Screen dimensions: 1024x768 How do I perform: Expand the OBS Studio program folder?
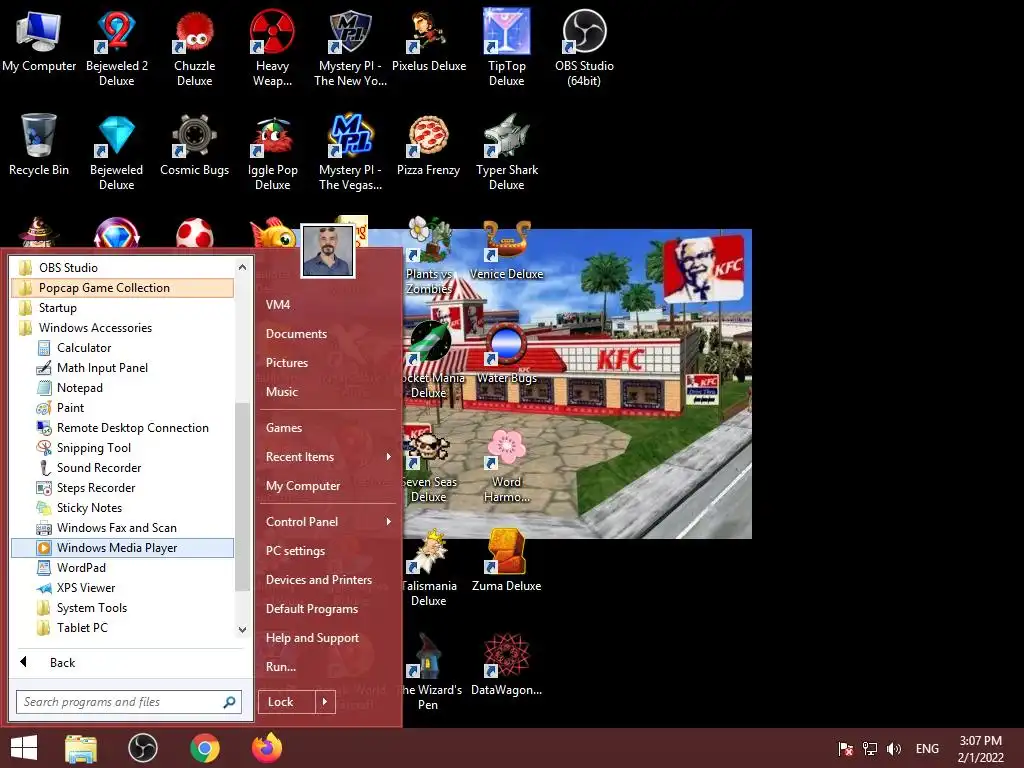point(122,268)
